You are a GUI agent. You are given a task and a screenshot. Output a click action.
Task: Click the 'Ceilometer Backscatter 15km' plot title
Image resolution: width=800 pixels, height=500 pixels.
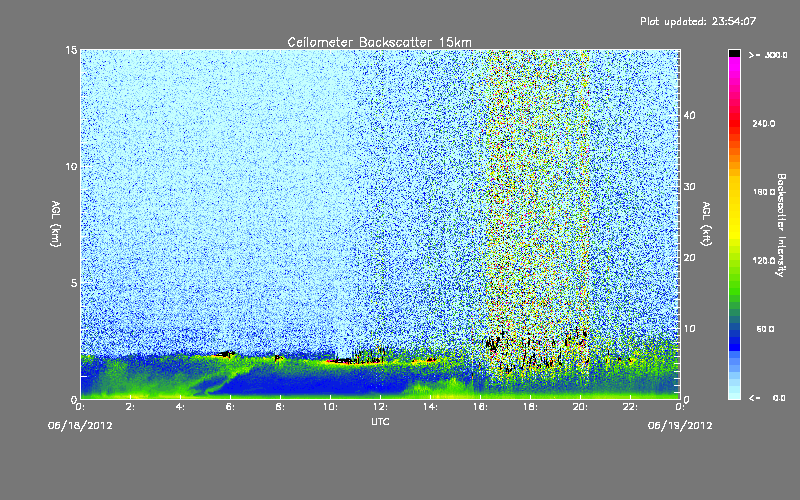tap(379, 42)
